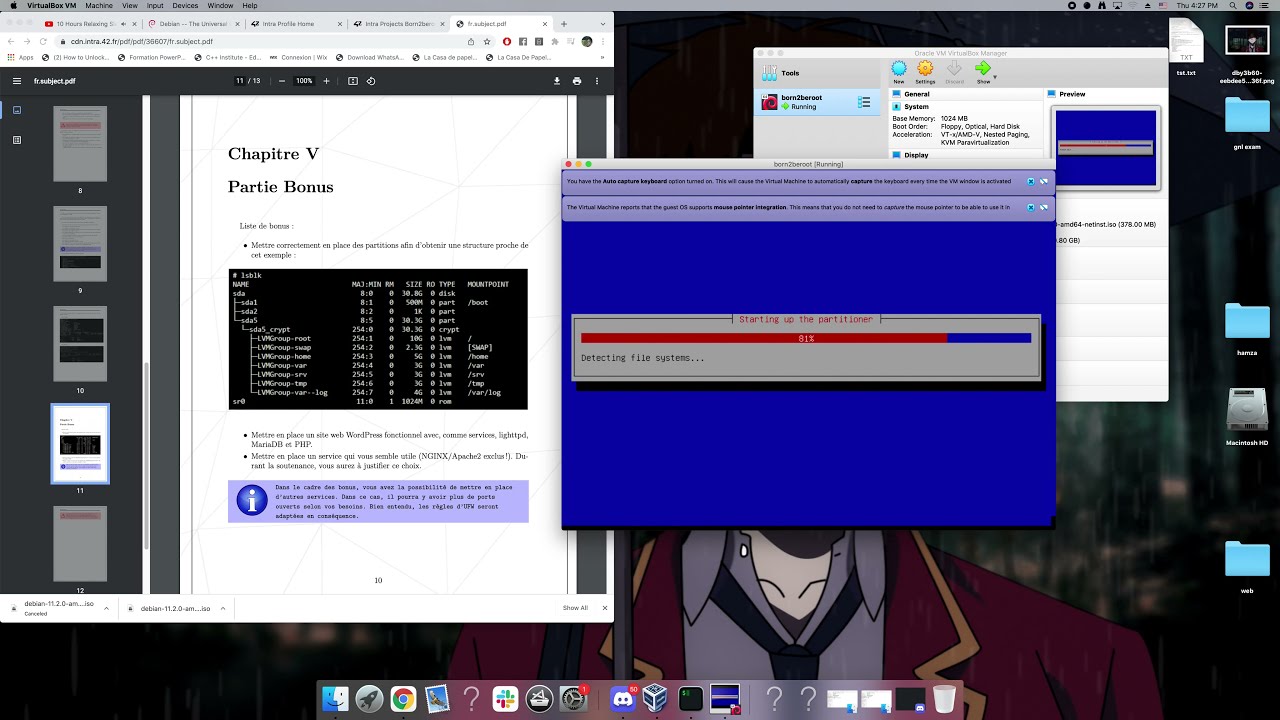Open Slack from the Dock
1280x720 pixels.
[505, 698]
